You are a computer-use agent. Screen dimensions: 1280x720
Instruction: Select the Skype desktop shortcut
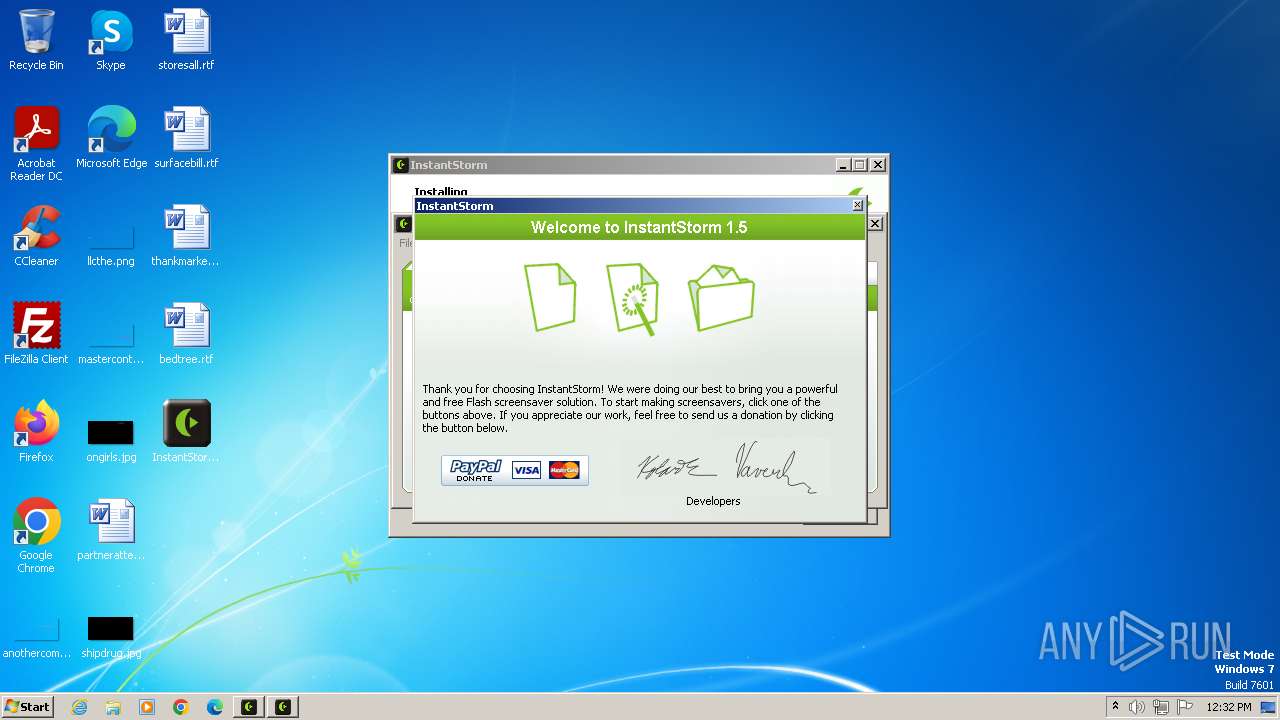(x=111, y=40)
